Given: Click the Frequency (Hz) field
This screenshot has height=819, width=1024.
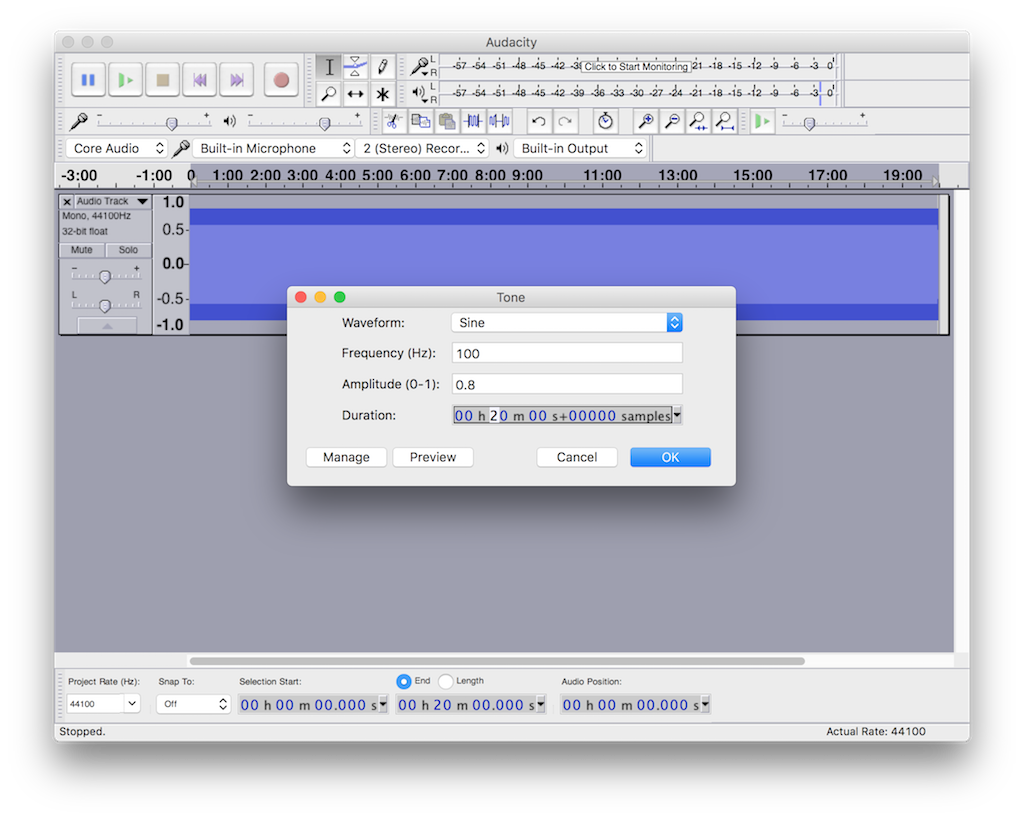Looking at the screenshot, I should (x=567, y=353).
